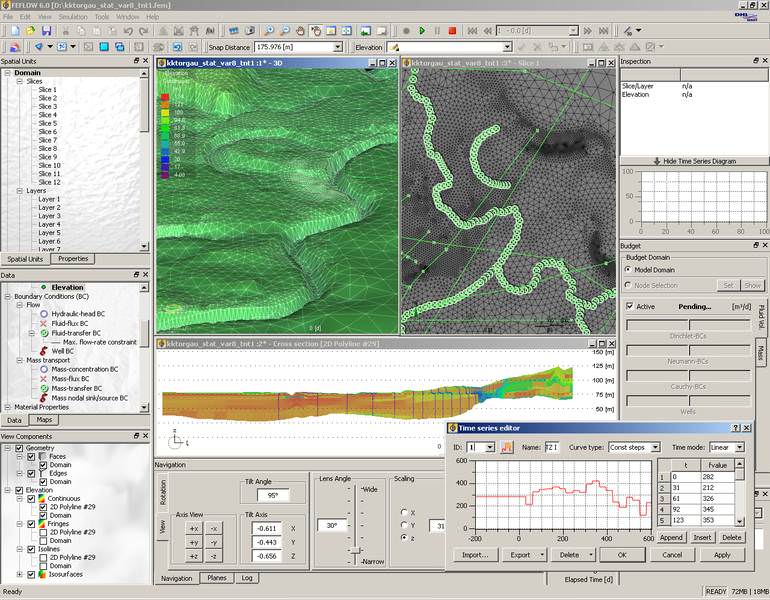Click the Import... button

tap(475, 555)
